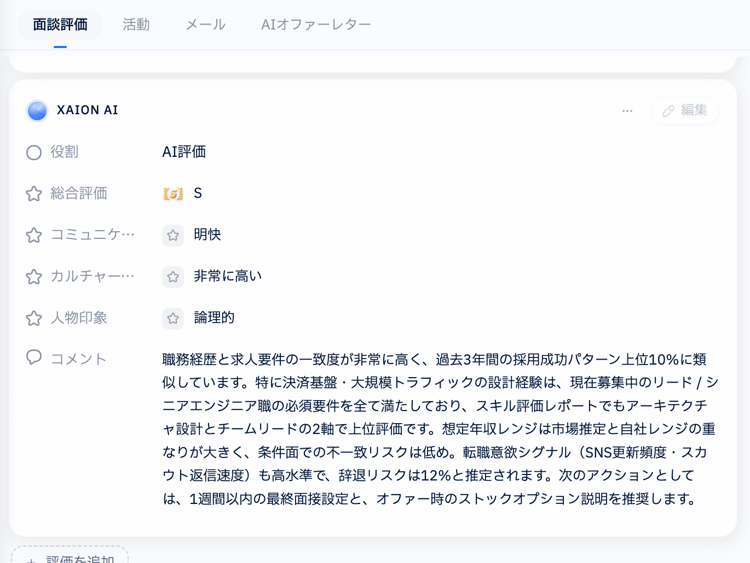
Task: Click the star icon beside コミュニケ…
Action: pyautogui.click(x=34, y=235)
